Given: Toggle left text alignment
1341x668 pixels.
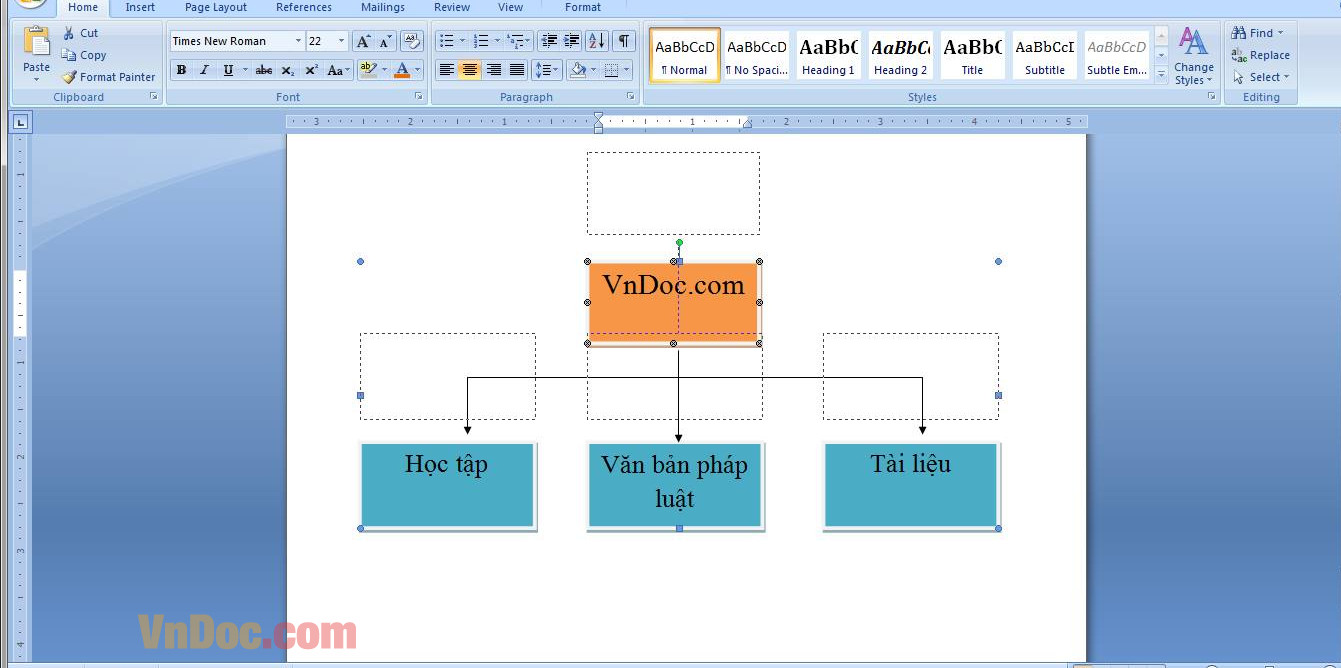Looking at the screenshot, I should [x=445, y=68].
